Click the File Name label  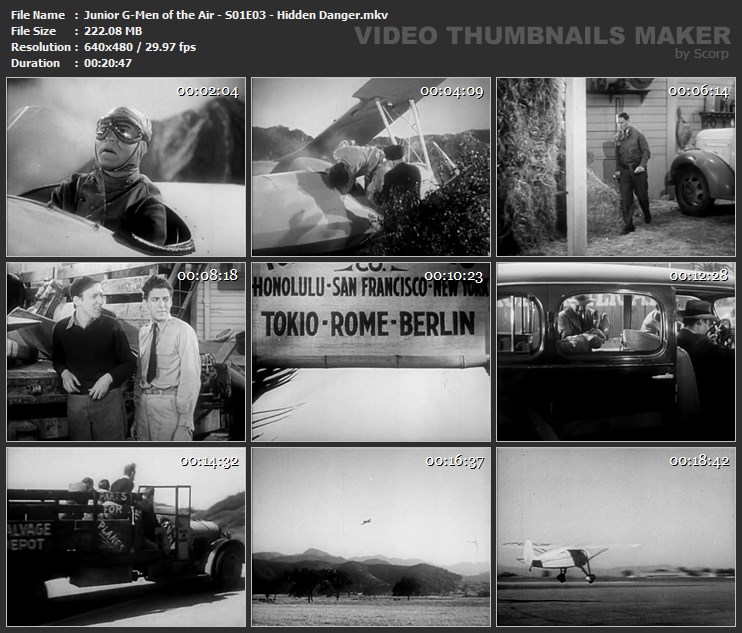38,15
